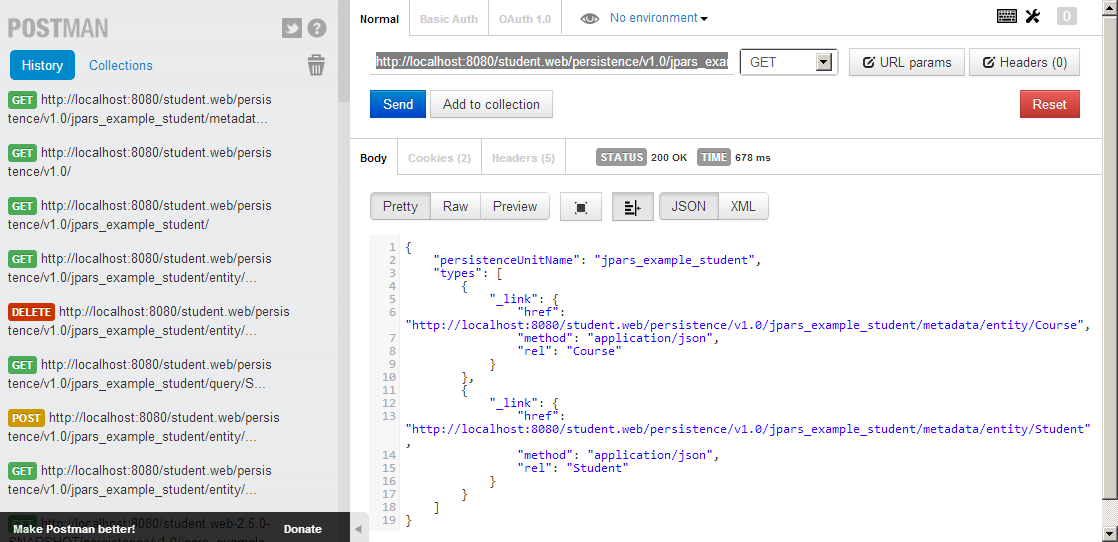The image size is (1118, 542).
Task: Open history GET request ending jpars_example_student/
Action: (140, 215)
